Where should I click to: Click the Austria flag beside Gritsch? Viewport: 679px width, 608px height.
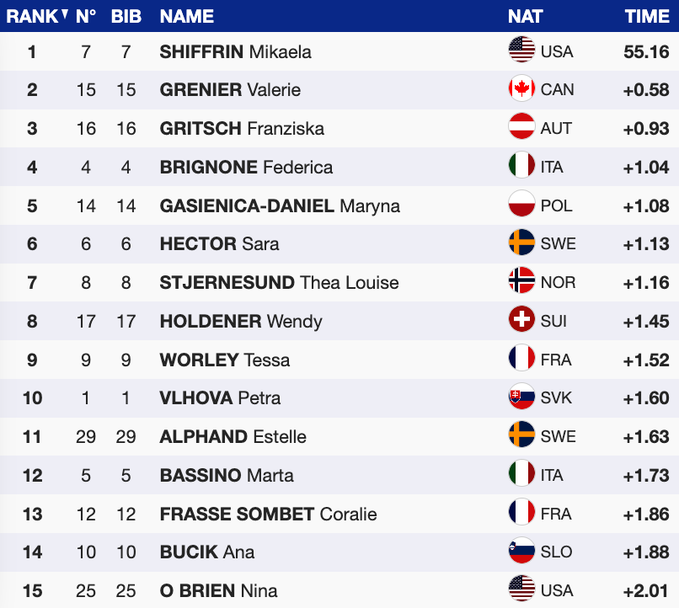pos(522,128)
